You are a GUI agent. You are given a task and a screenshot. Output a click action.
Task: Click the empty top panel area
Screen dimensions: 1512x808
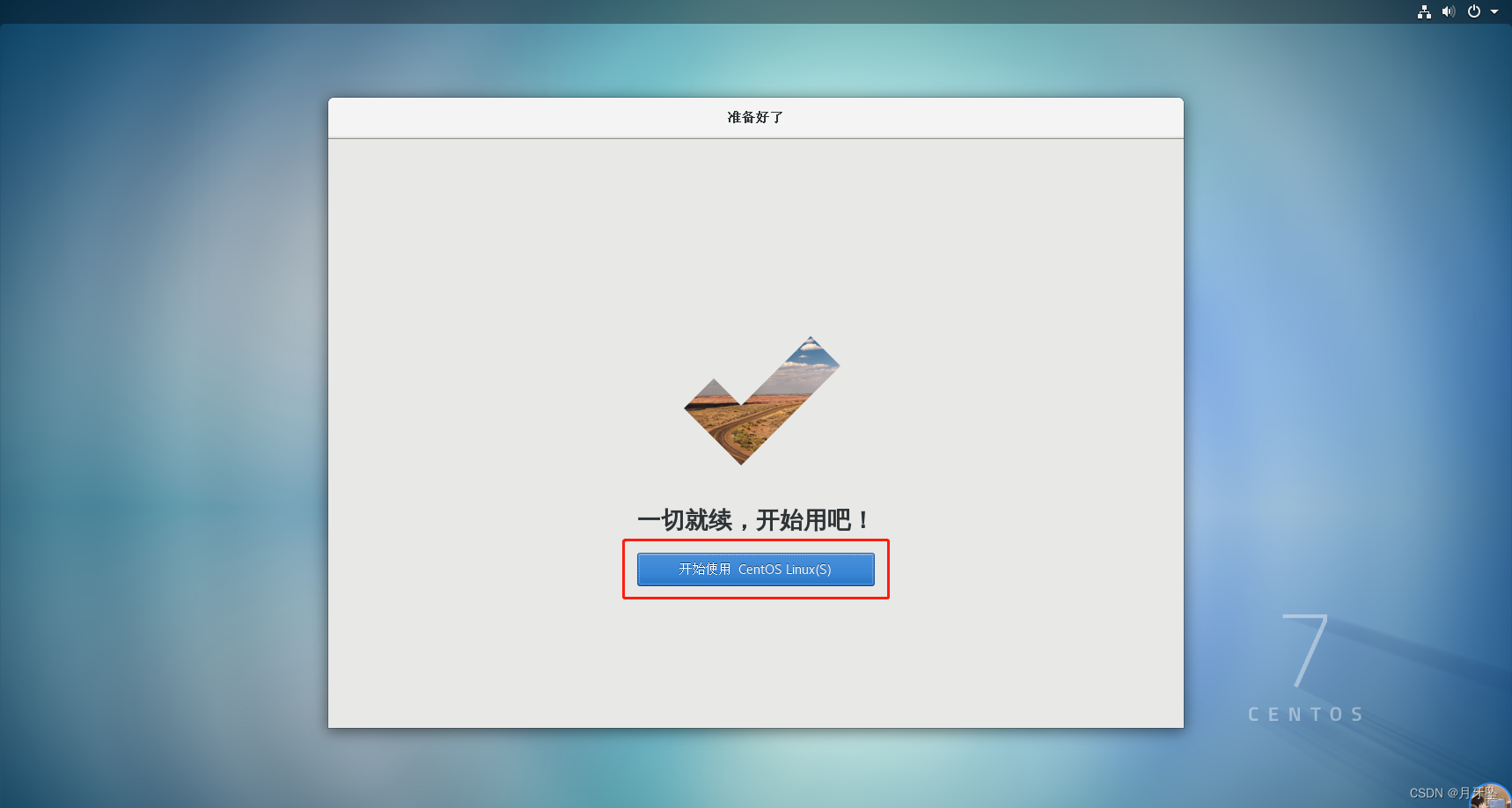click(x=704, y=11)
